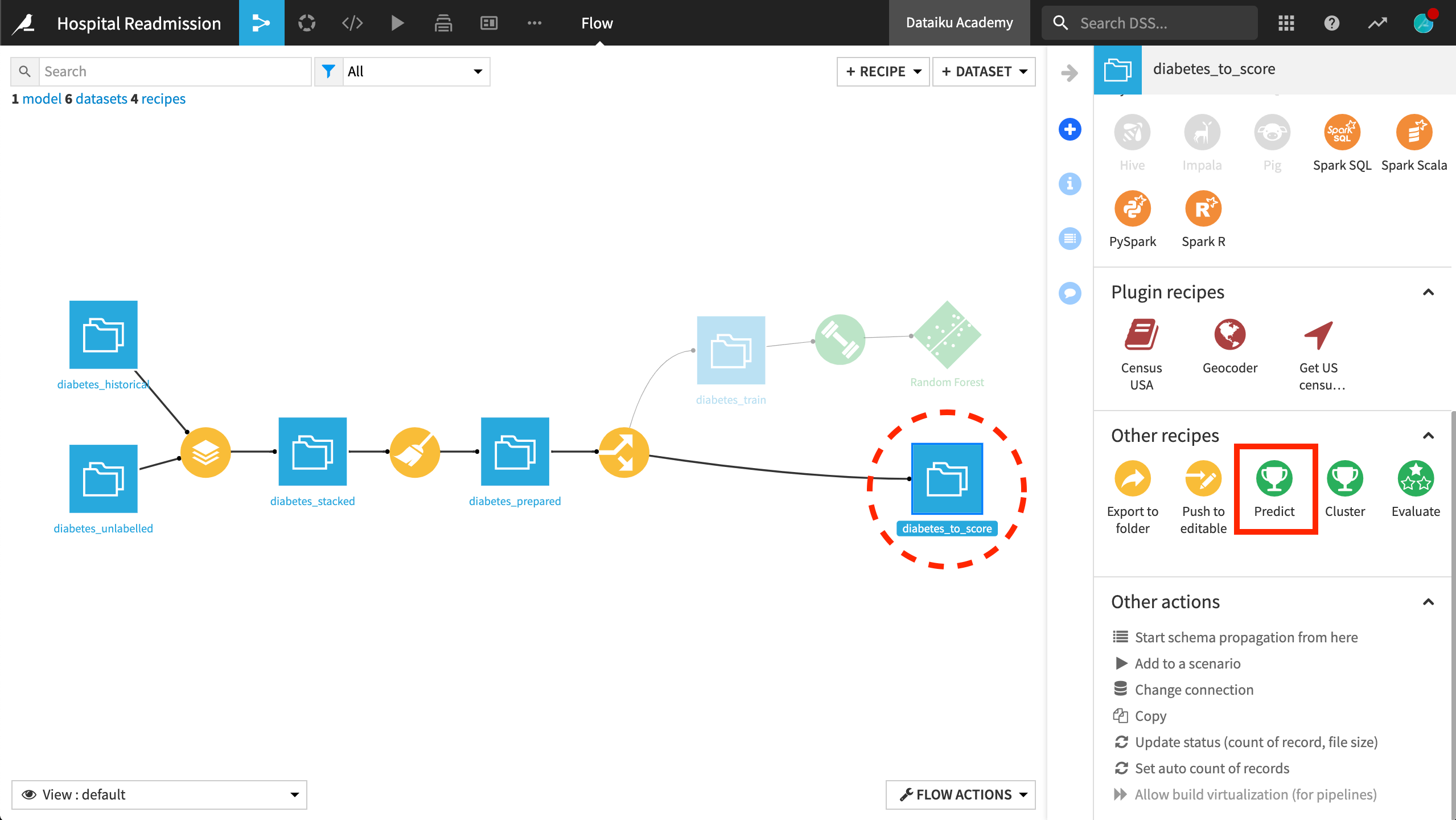Open the + RECIPE dropdown button
Image resolution: width=1456 pixels, height=820 pixels.
(x=883, y=72)
